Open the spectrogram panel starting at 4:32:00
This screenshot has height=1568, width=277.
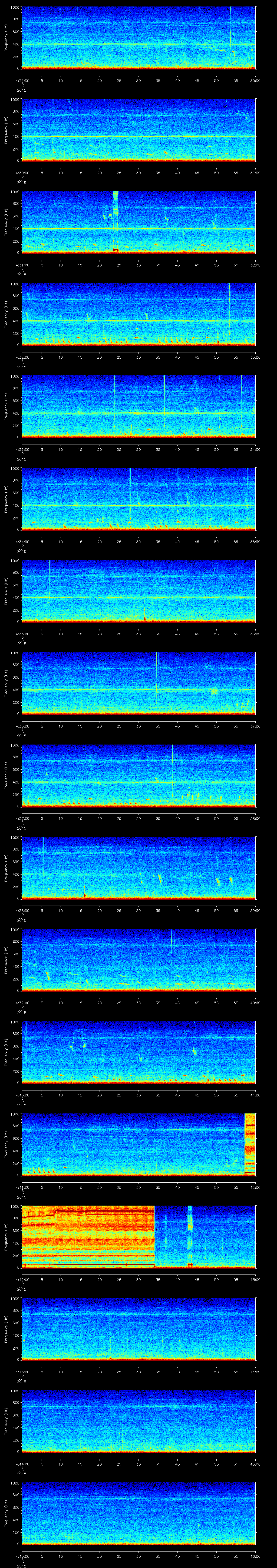139,314
